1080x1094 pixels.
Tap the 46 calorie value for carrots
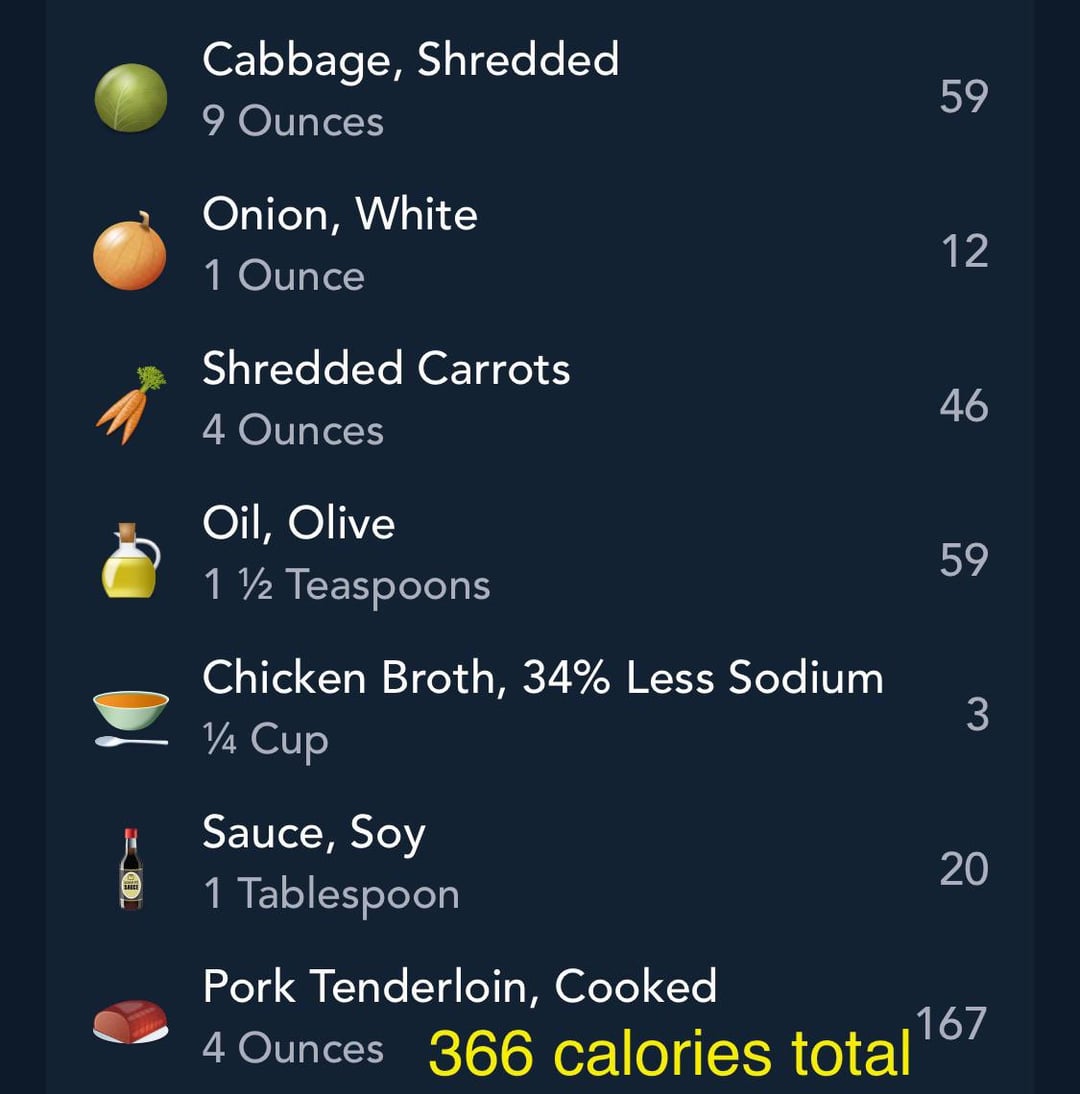click(963, 406)
